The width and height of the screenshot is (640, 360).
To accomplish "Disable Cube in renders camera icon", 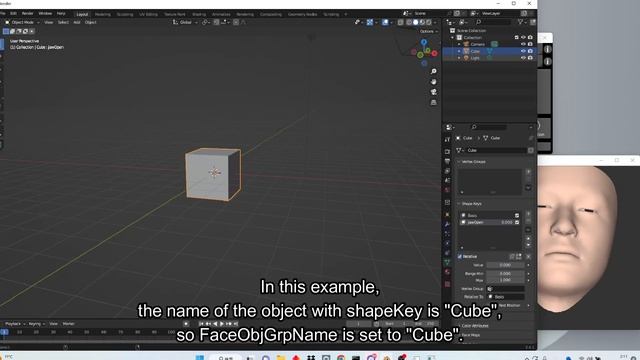I will point(530,51).
